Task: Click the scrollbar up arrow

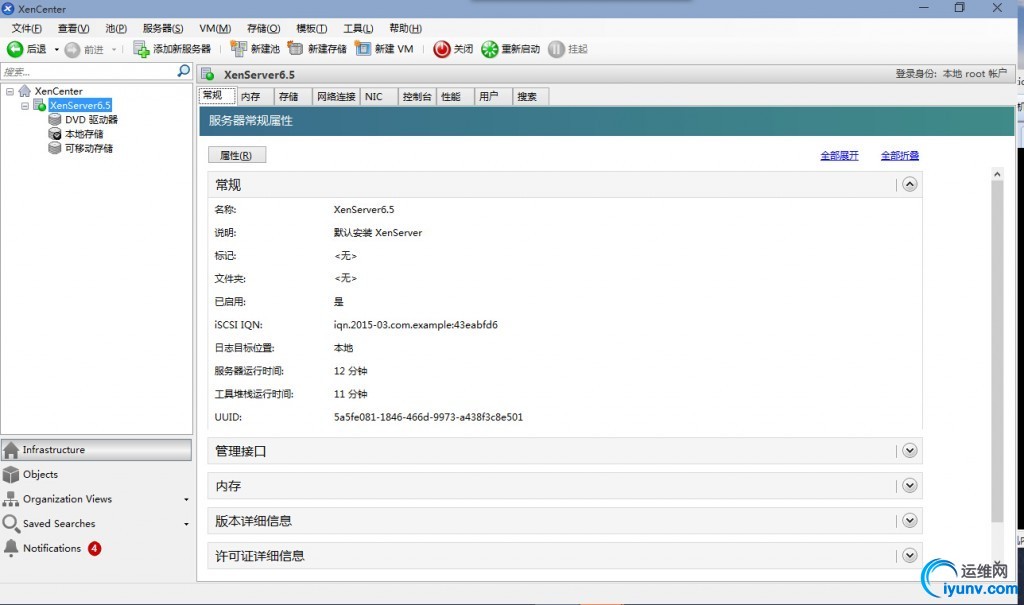Action: [x=997, y=174]
